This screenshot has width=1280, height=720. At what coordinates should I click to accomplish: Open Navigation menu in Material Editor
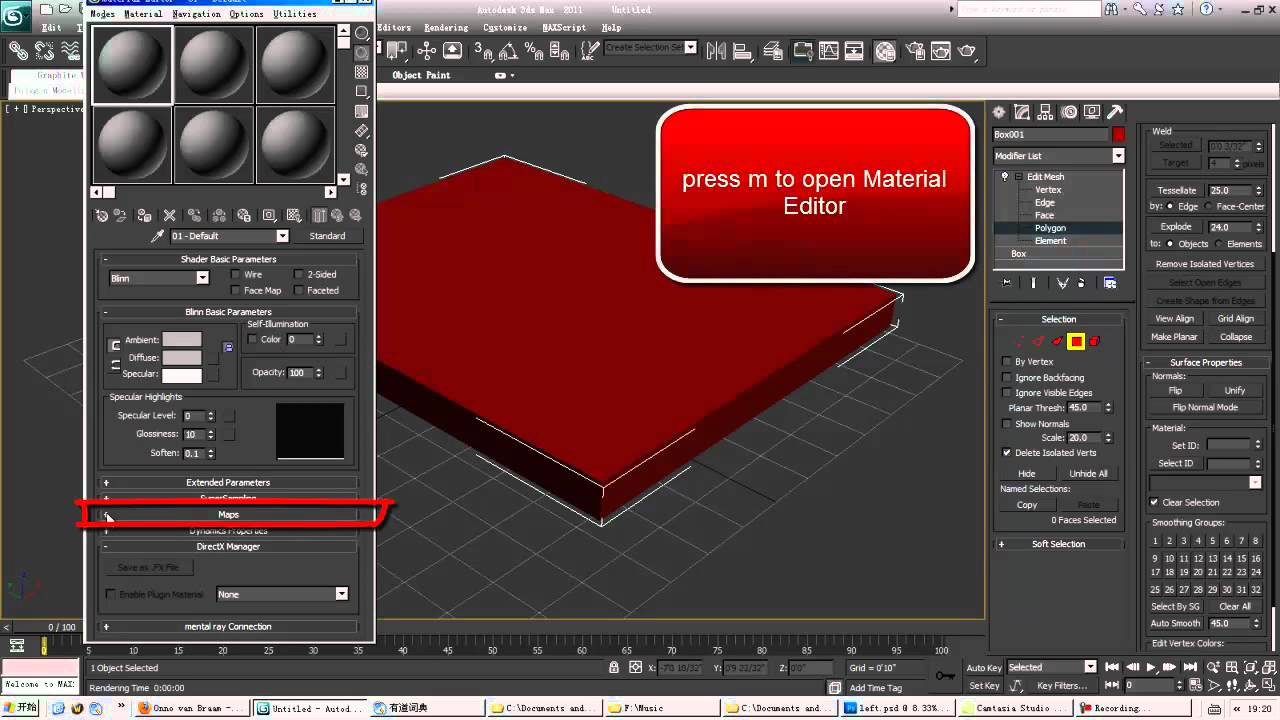click(x=196, y=15)
